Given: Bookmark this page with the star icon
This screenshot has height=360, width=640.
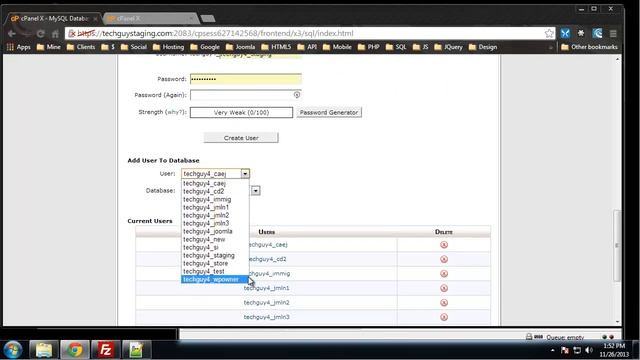Looking at the screenshot, I should 549,33.
